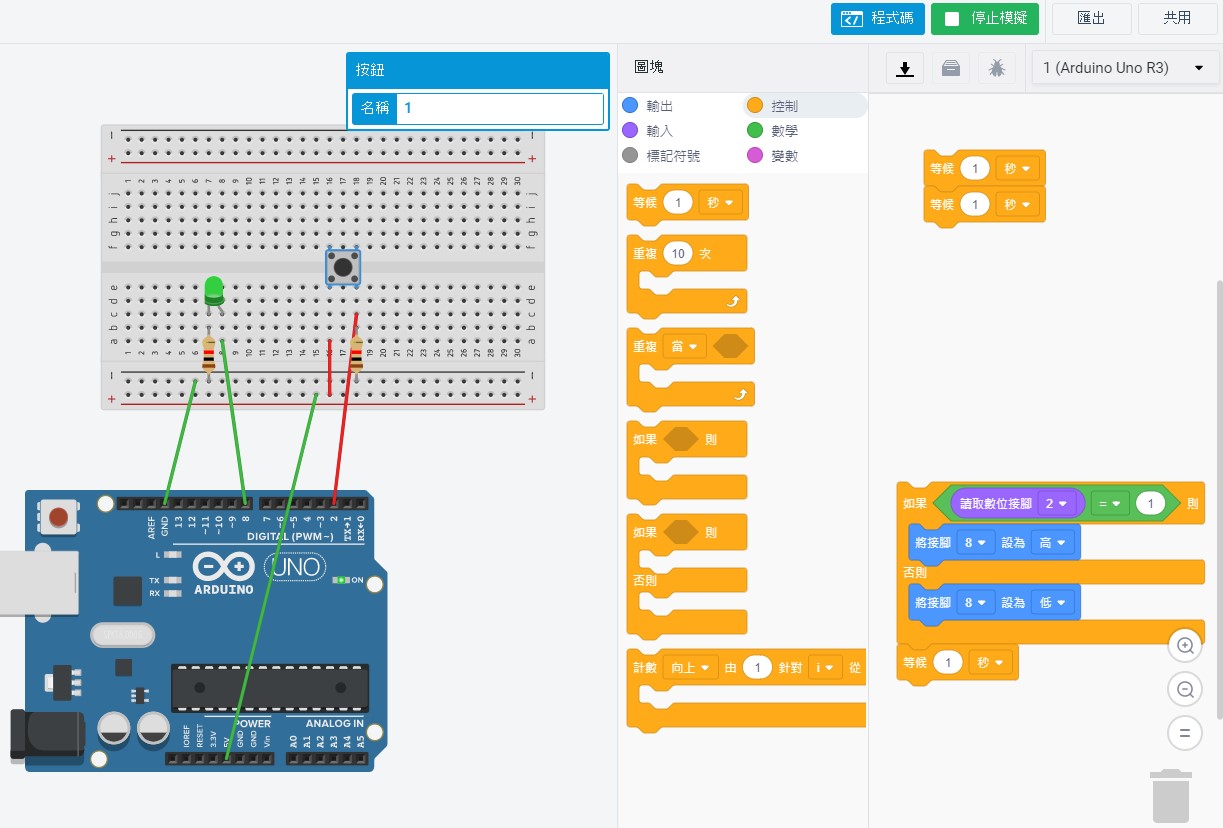Open the libraries icon in the code toolbar
The width and height of the screenshot is (1223, 828).
(x=951, y=68)
